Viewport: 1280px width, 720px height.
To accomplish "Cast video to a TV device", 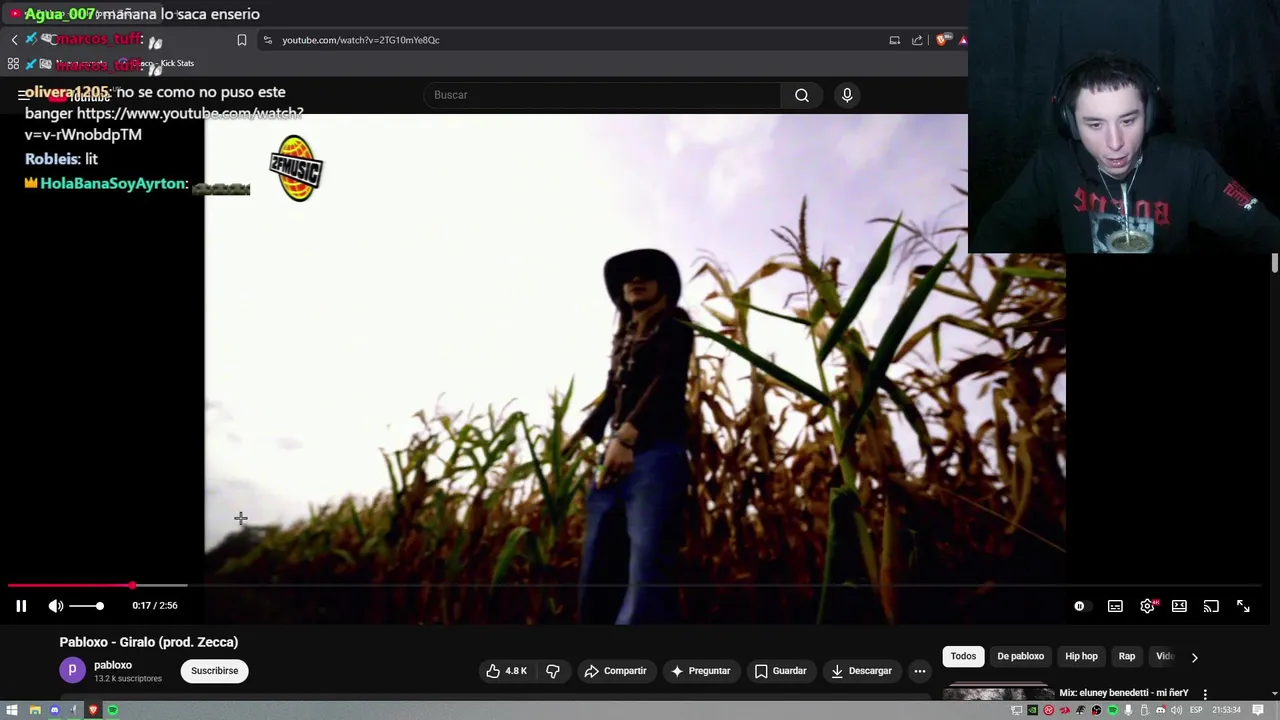I will click(x=1211, y=606).
